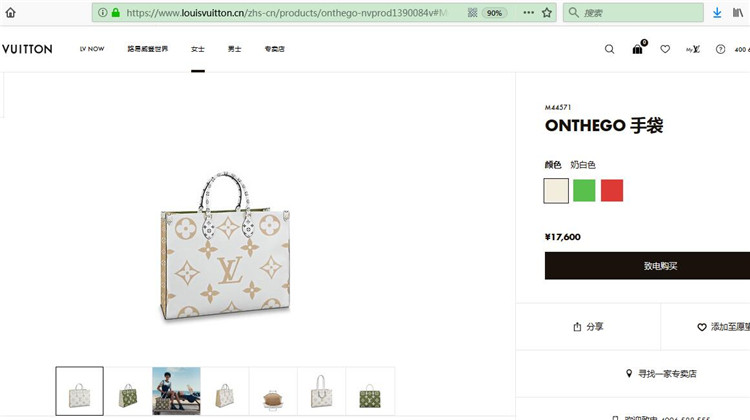The image size is (750, 420).
Task: Open the browser downloads arrow
Action: (717, 13)
